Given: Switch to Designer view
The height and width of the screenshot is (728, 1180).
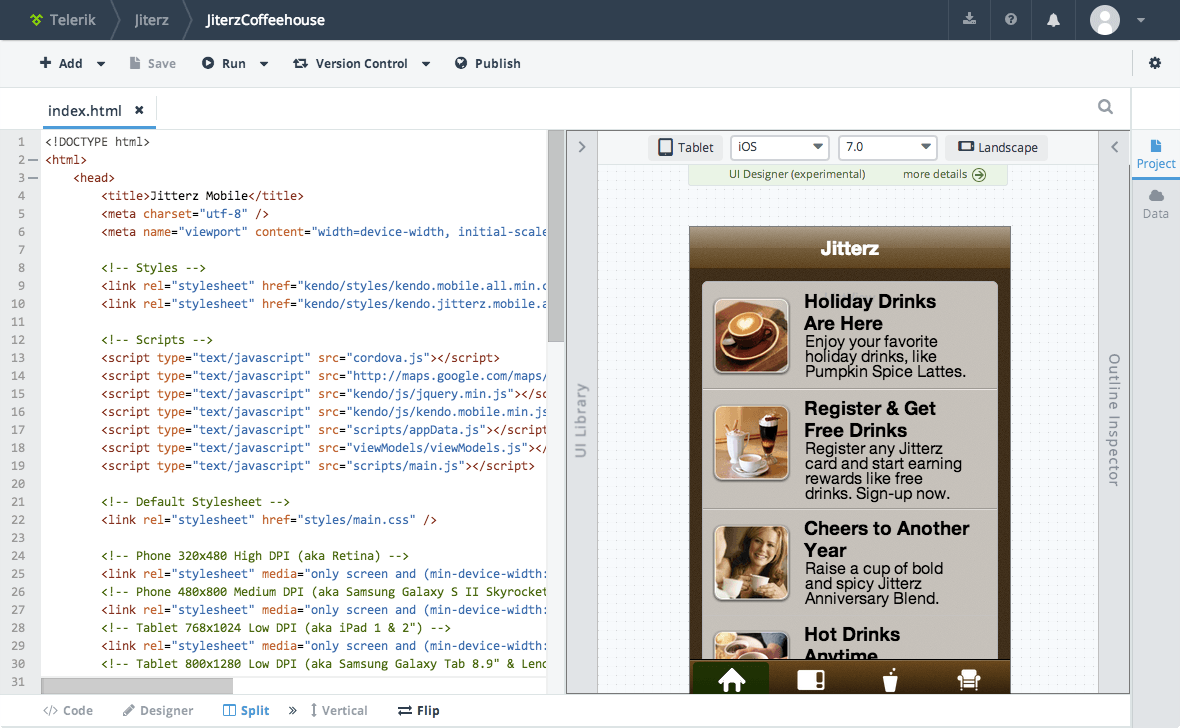Looking at the screenshot, I should click(158, 711).
